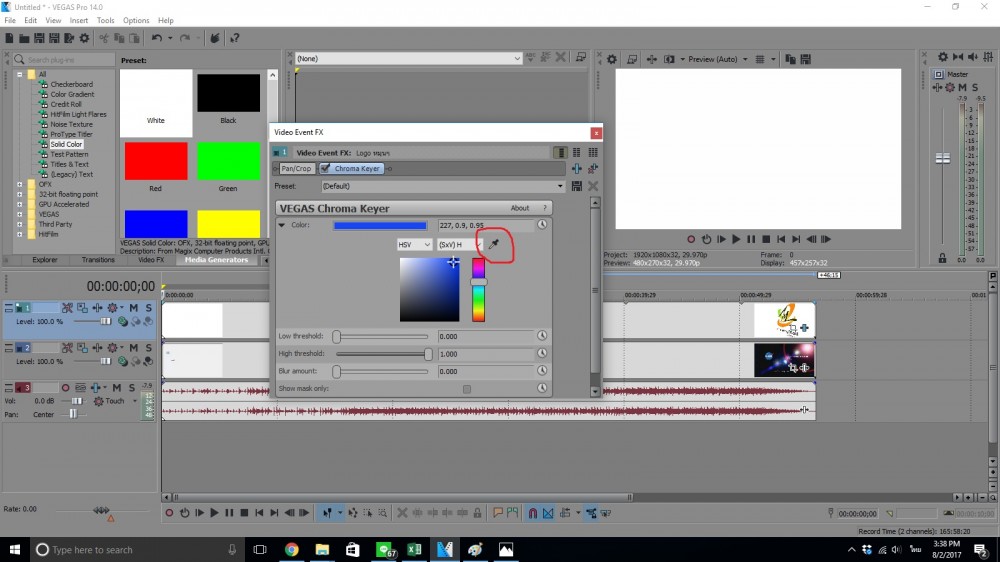Click Play button under the video preview
Image resolution: width=1000 pixels, height=562 pixels.
click(x=736, y=239)
